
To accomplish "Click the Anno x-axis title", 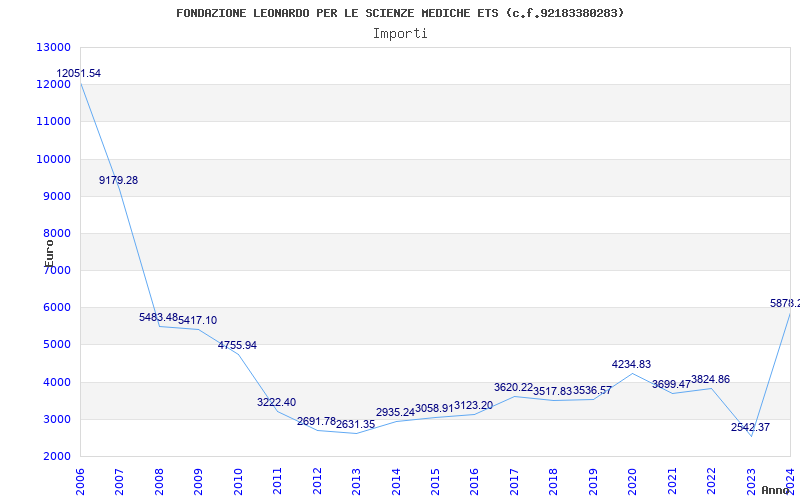I will click(776, 490).
